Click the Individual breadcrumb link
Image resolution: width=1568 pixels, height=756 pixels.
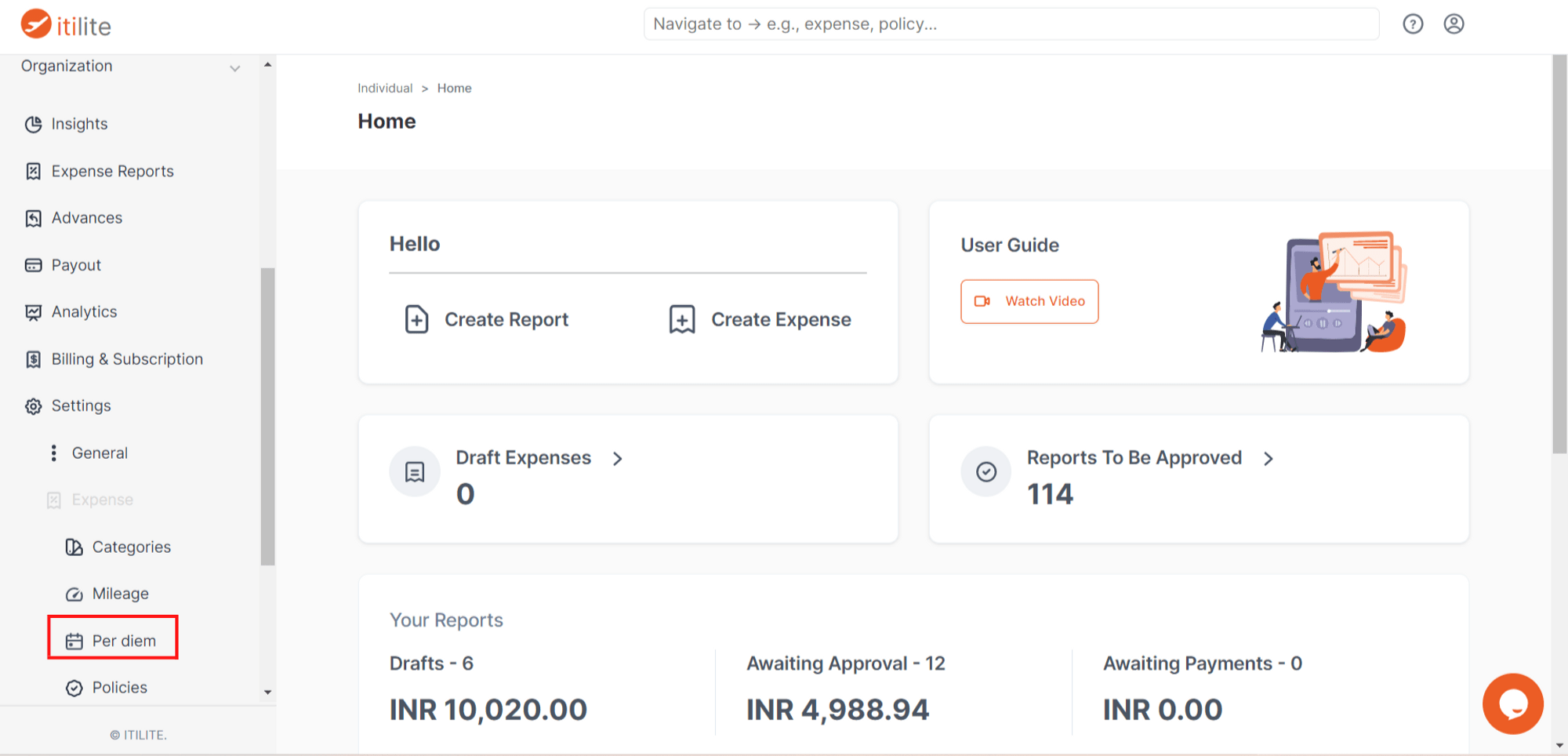(x=385, y=89)
